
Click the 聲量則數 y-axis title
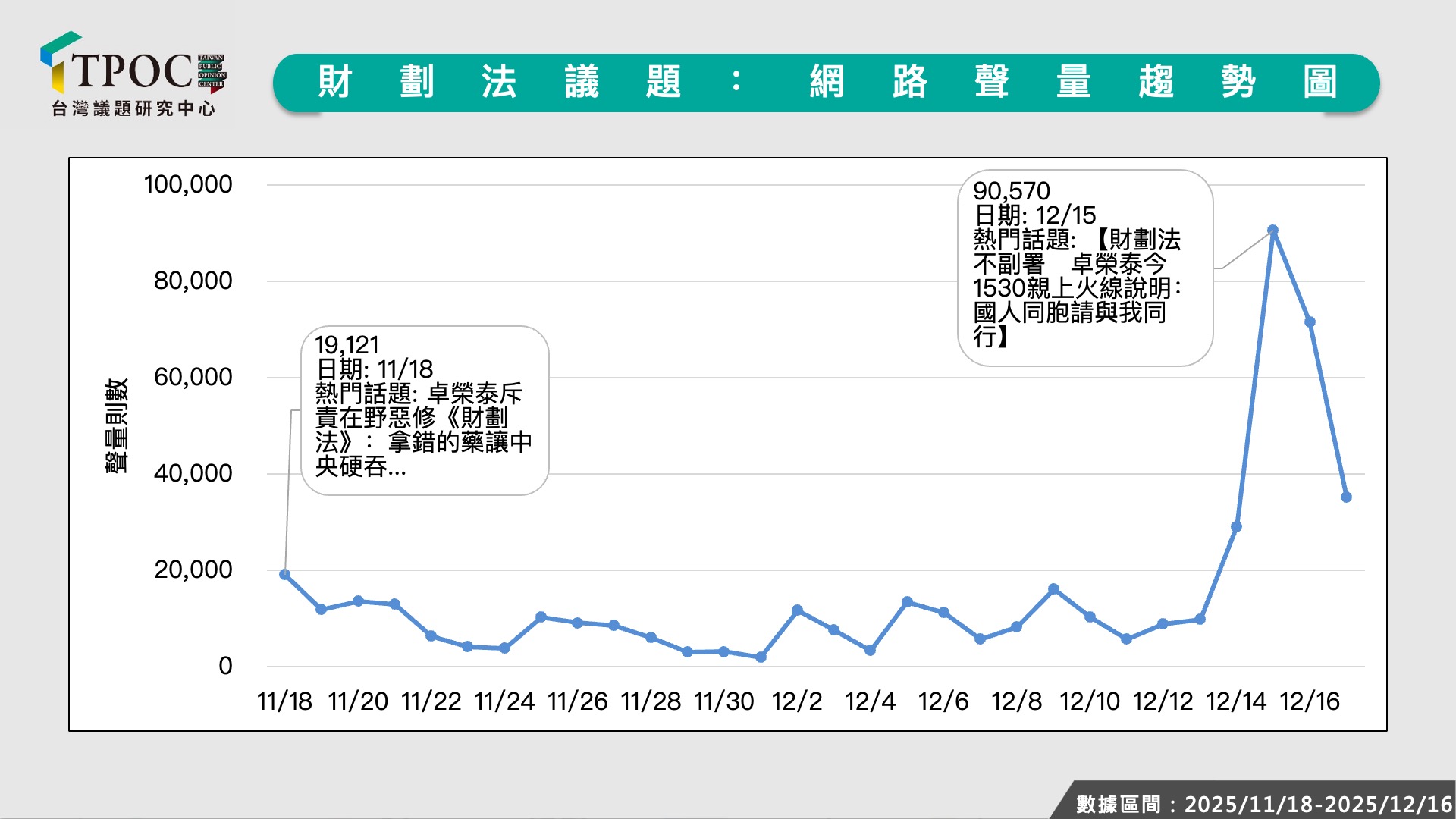(x=116, y=425)
